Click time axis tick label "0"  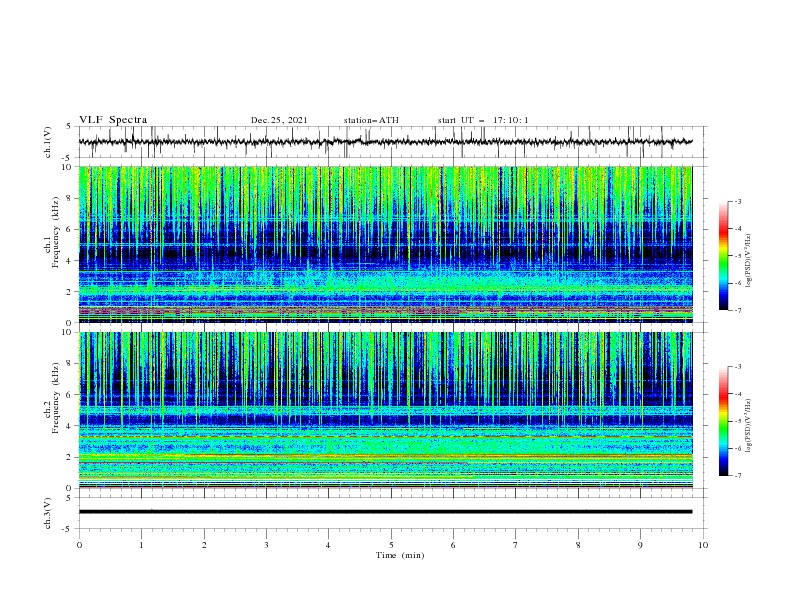point(79,545)
